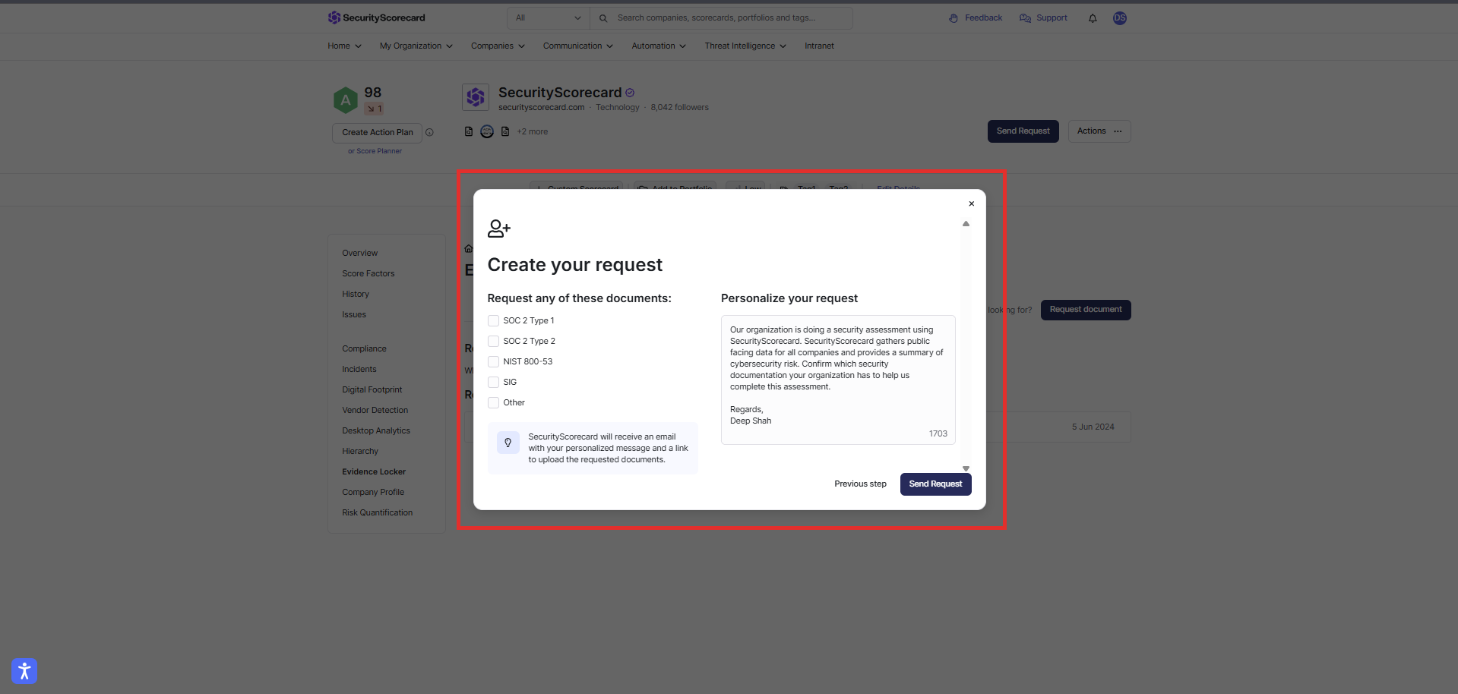This screenshot has width=1458, height=694.
Task: Click the first document badge under company name
Action: pos(469,131)
